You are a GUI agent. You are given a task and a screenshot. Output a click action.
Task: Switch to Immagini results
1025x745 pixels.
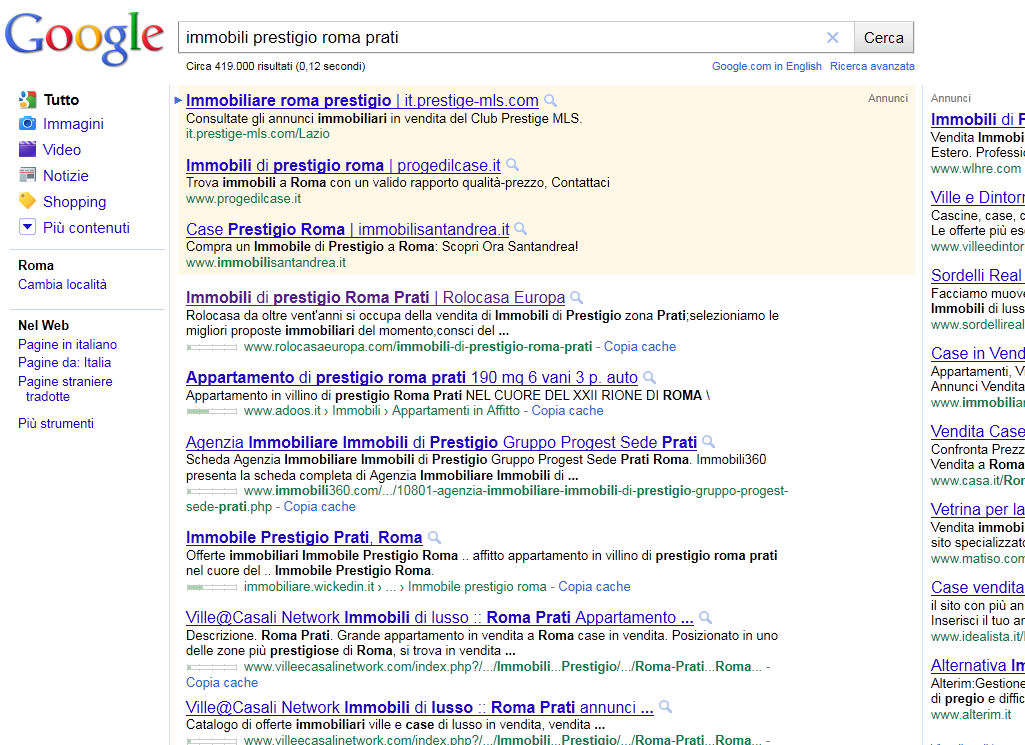(x=73, y=124)
